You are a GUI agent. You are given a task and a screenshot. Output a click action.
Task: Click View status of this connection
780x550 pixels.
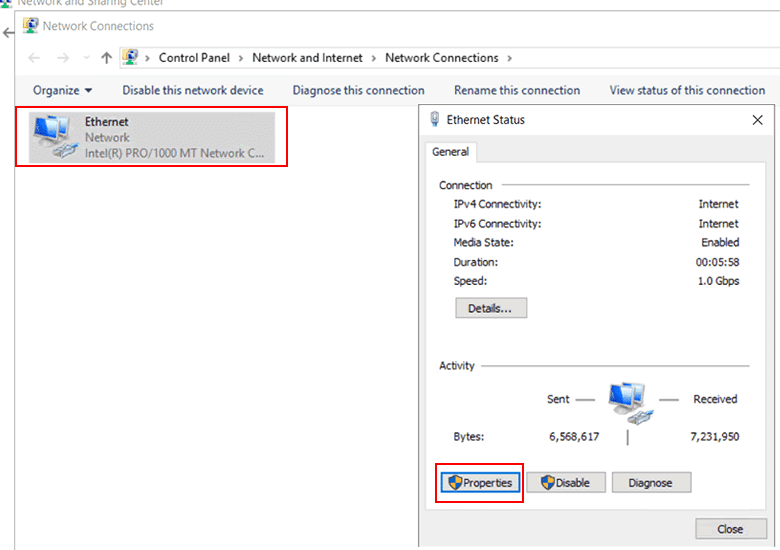click(x=687, y=91)
